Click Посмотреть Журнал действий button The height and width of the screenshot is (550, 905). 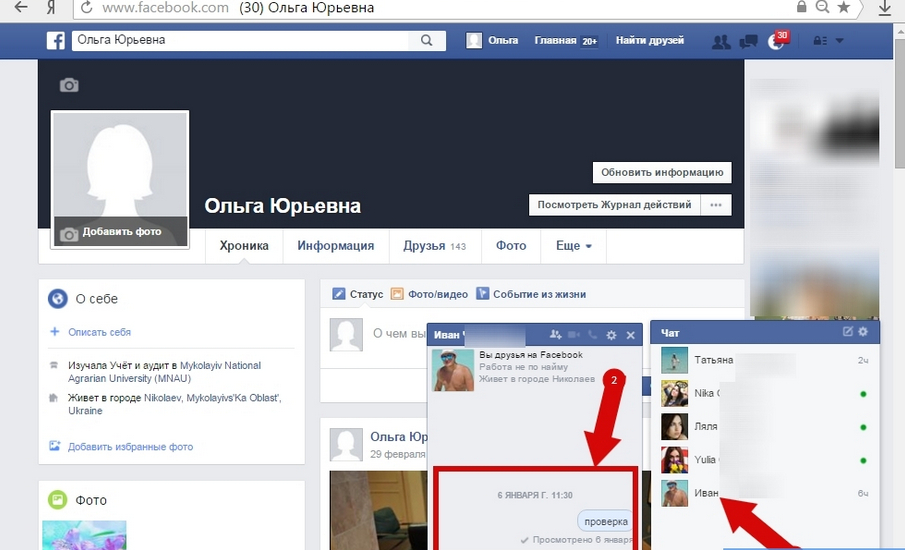tap(615, 205)
